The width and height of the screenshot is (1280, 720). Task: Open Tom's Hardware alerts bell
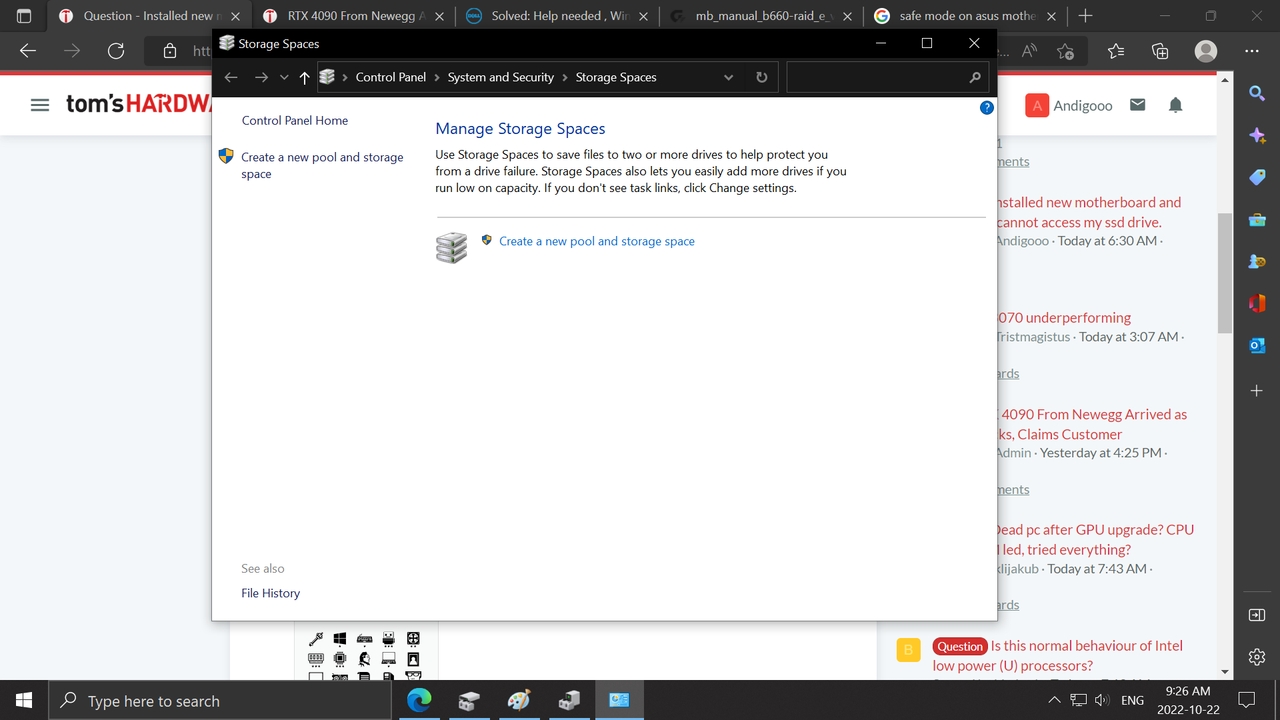pos(1175,104)
